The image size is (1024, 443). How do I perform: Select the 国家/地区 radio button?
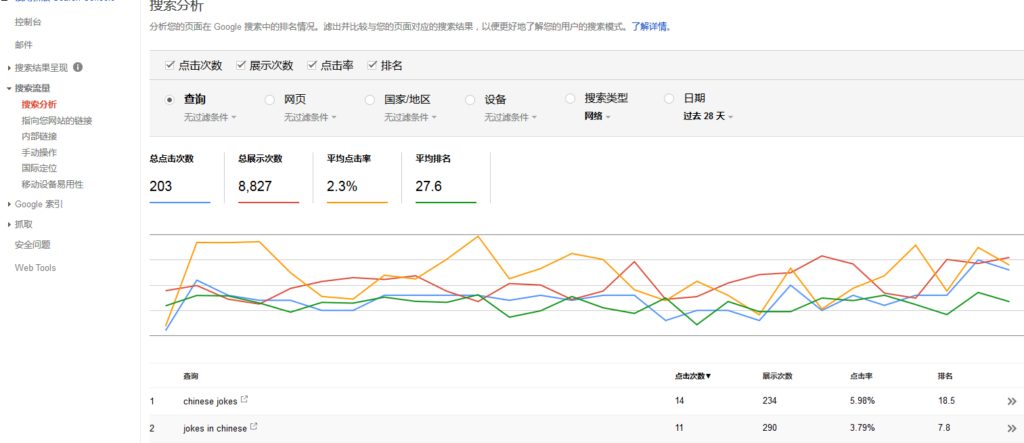pos(370,100)
